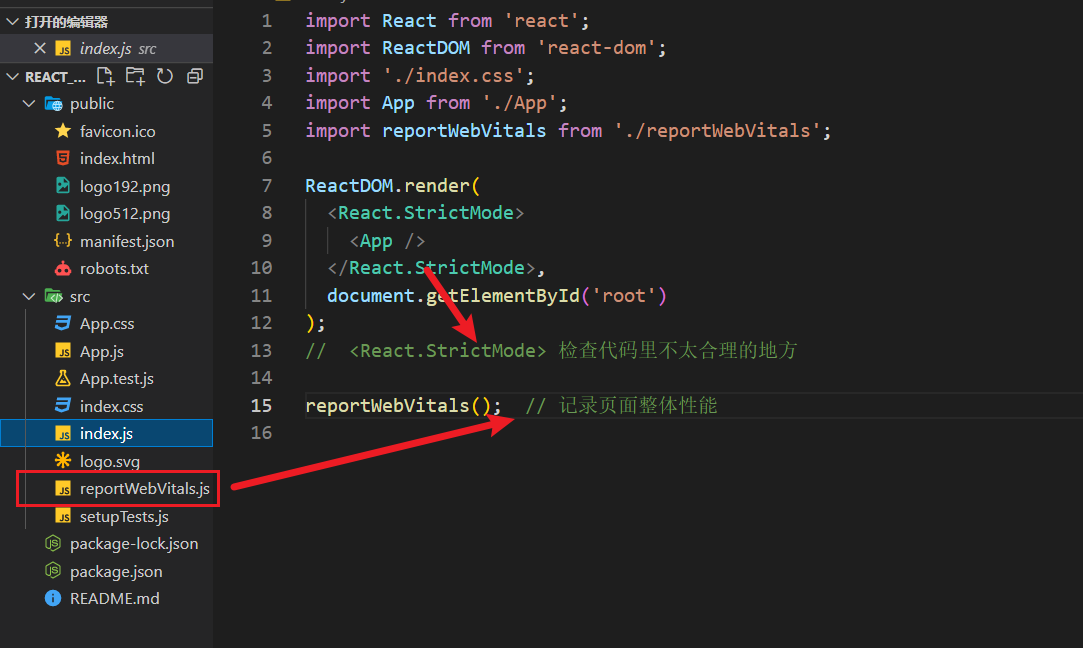
Task: Open index.css file
Action: (111, 406)
